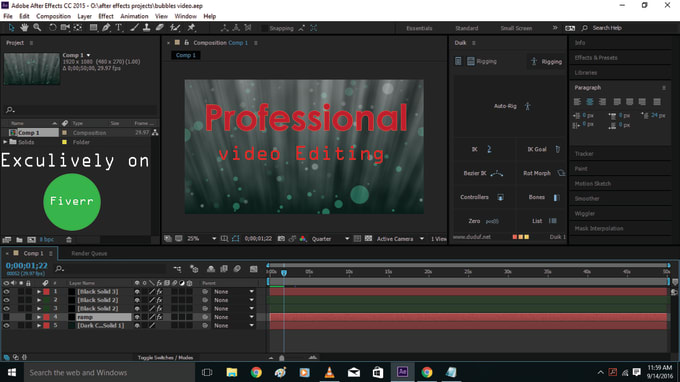Screen dimensions: 680x382
Task: Select the Zoom magnifier tool
Action: [x=37, y=28]
